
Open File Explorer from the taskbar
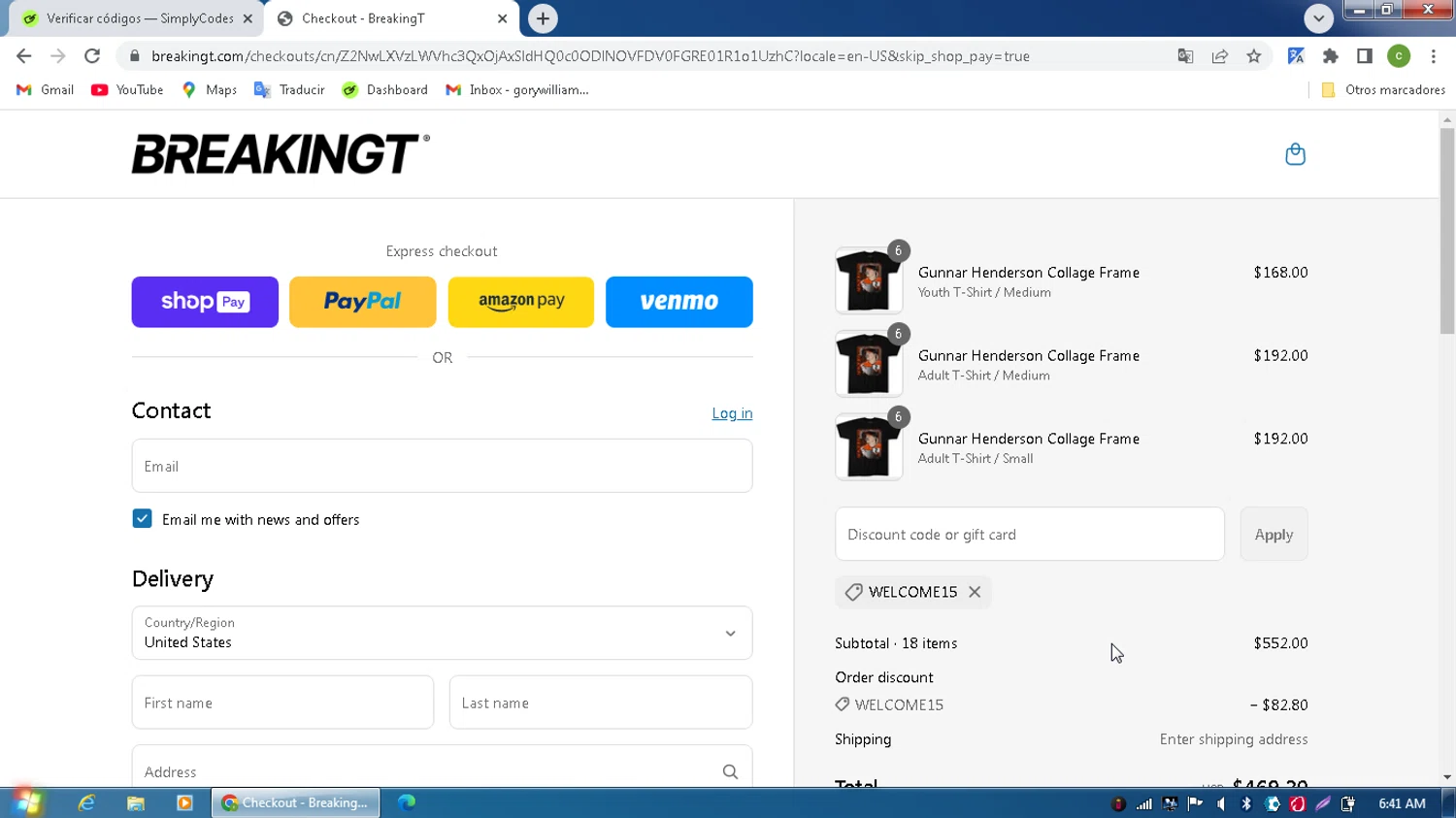coord(136,802)
